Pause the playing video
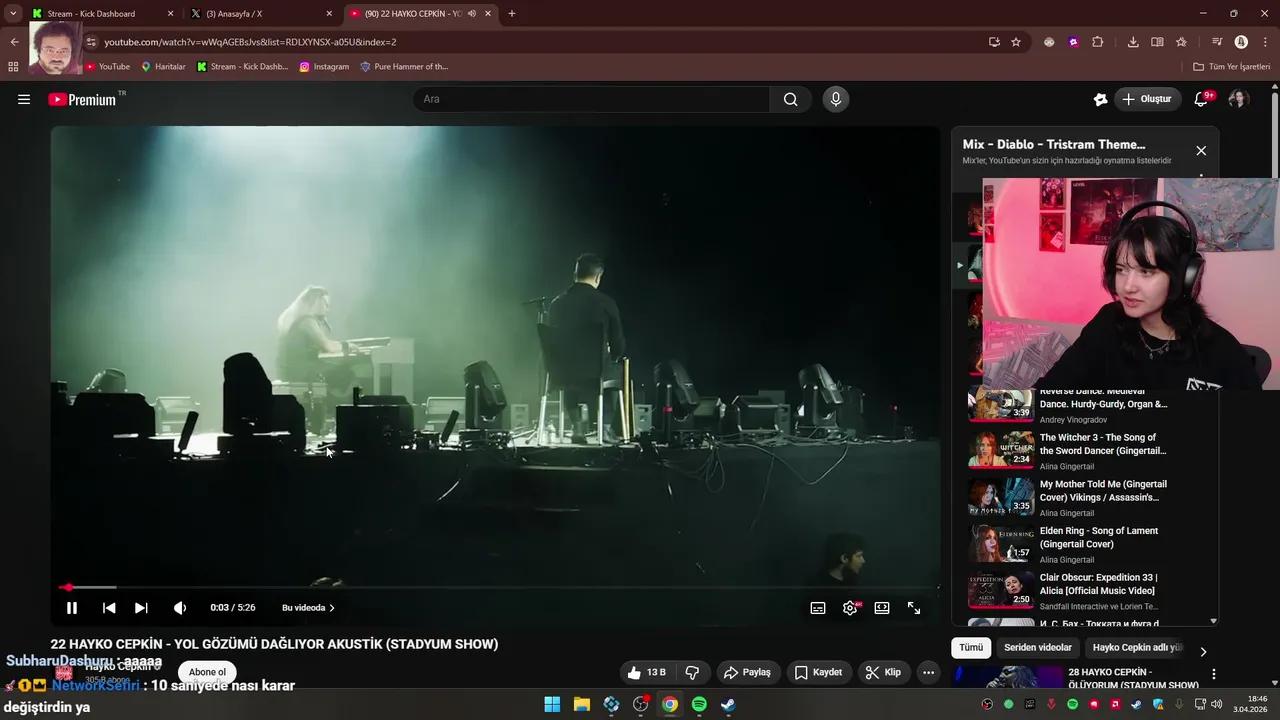This screenshot has height=720, width=1280. [x=72, y=608]
